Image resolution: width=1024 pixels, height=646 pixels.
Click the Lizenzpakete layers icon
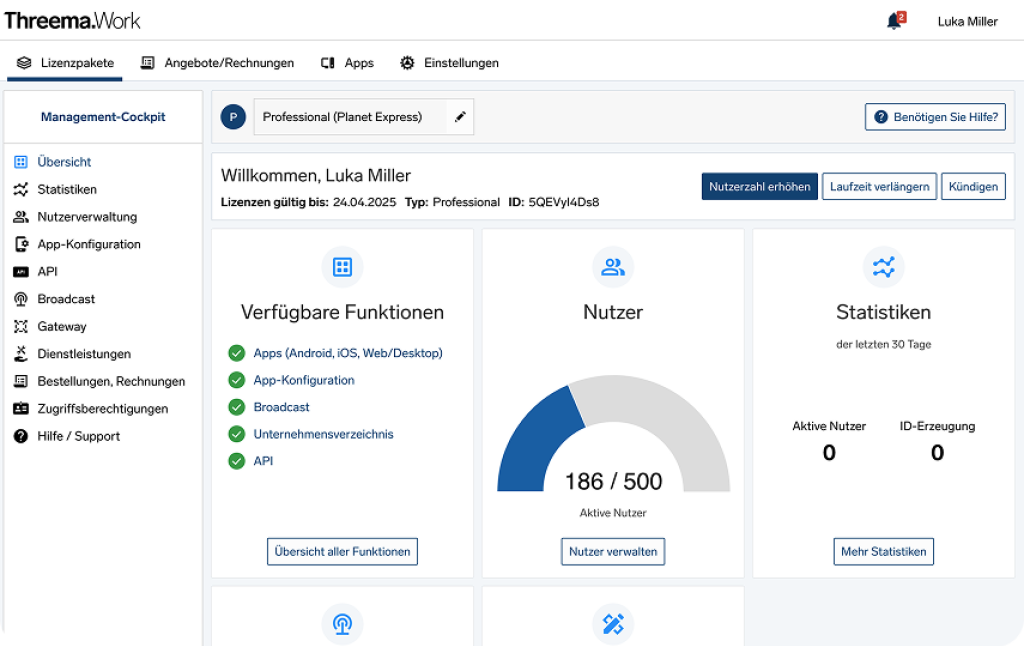coord(24,63)
